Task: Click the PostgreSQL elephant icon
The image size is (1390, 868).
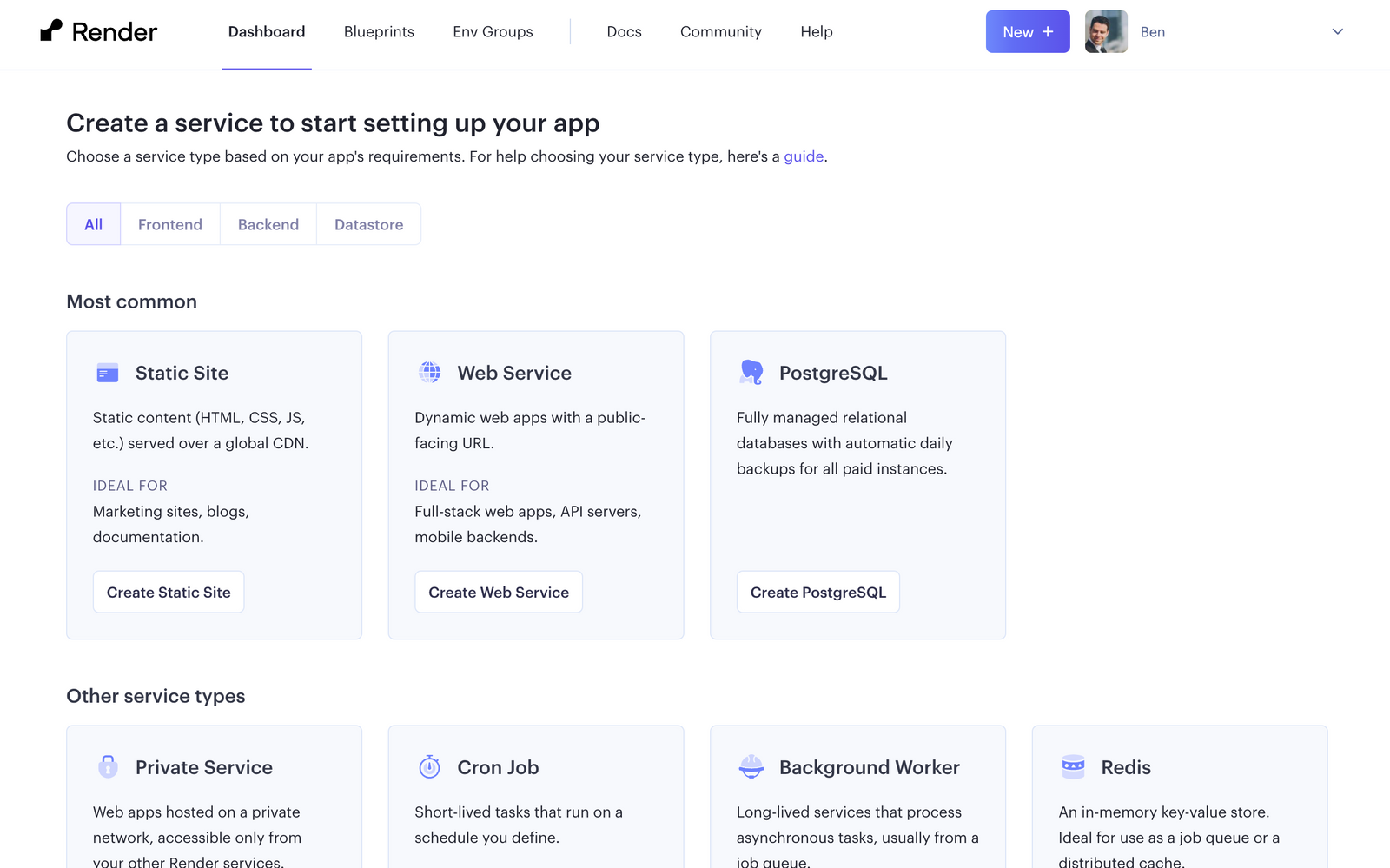Action: (751, 373)
